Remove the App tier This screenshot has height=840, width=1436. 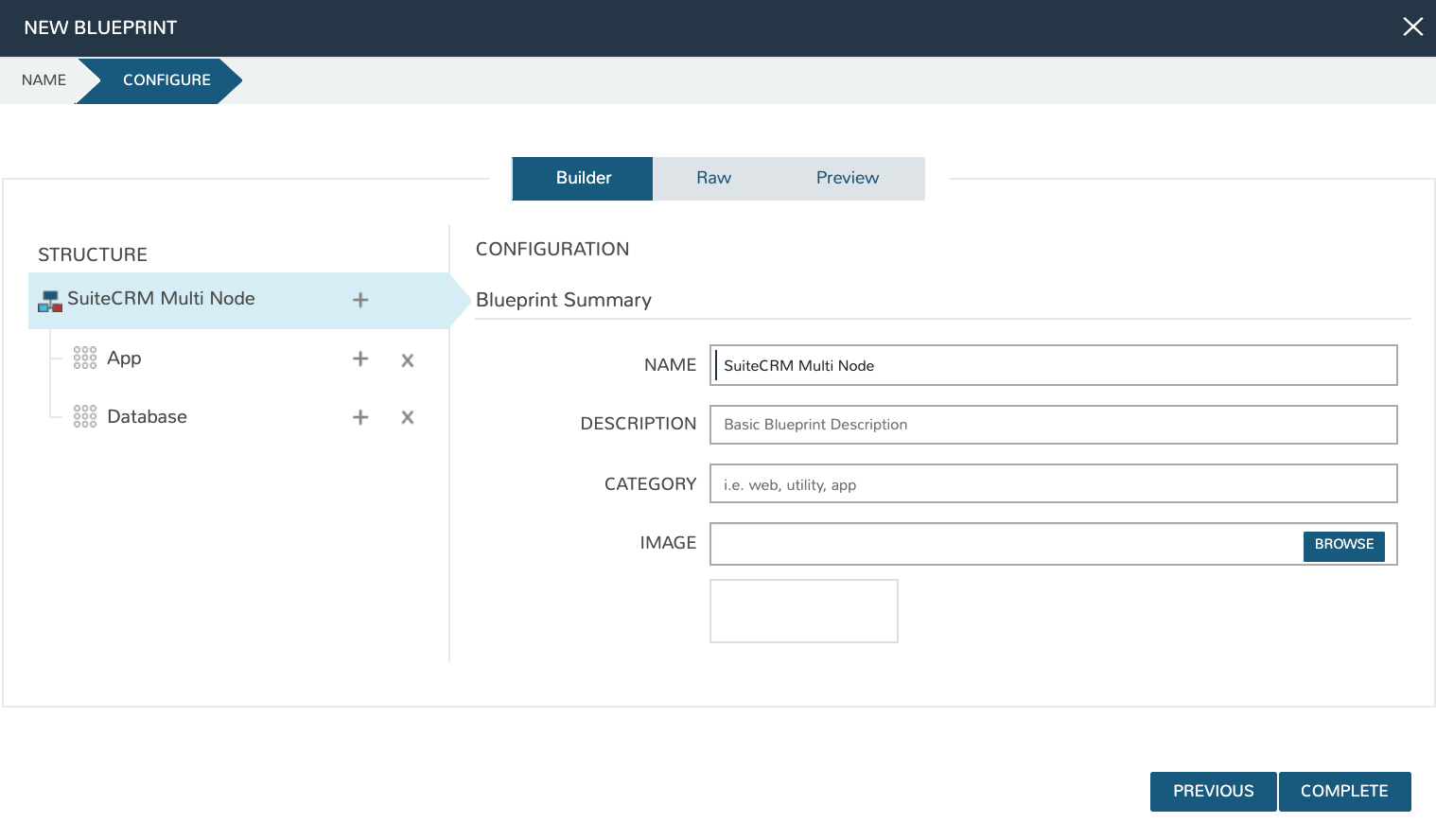408,359
